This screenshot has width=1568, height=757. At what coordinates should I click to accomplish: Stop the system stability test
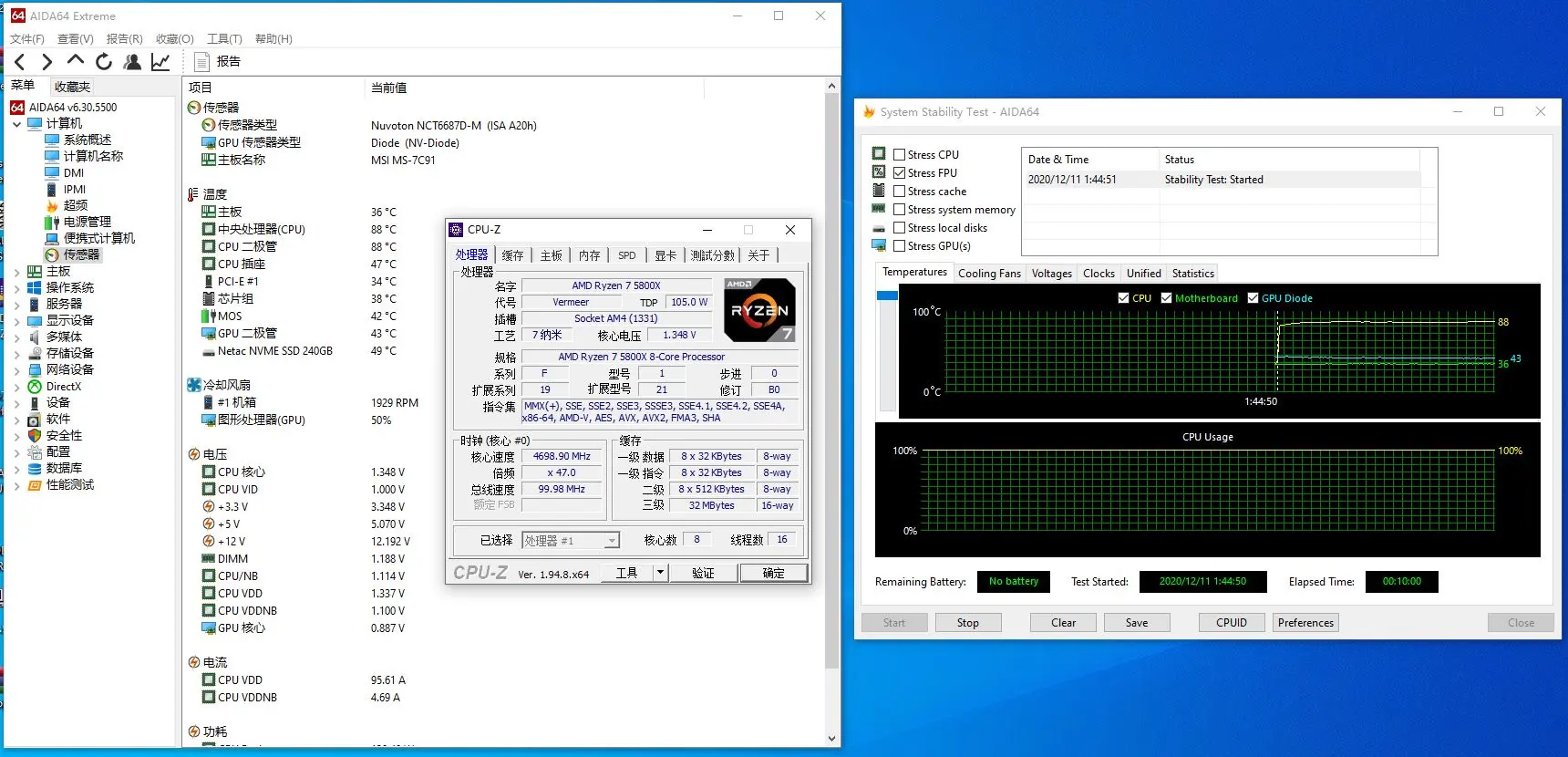point(968,623)
